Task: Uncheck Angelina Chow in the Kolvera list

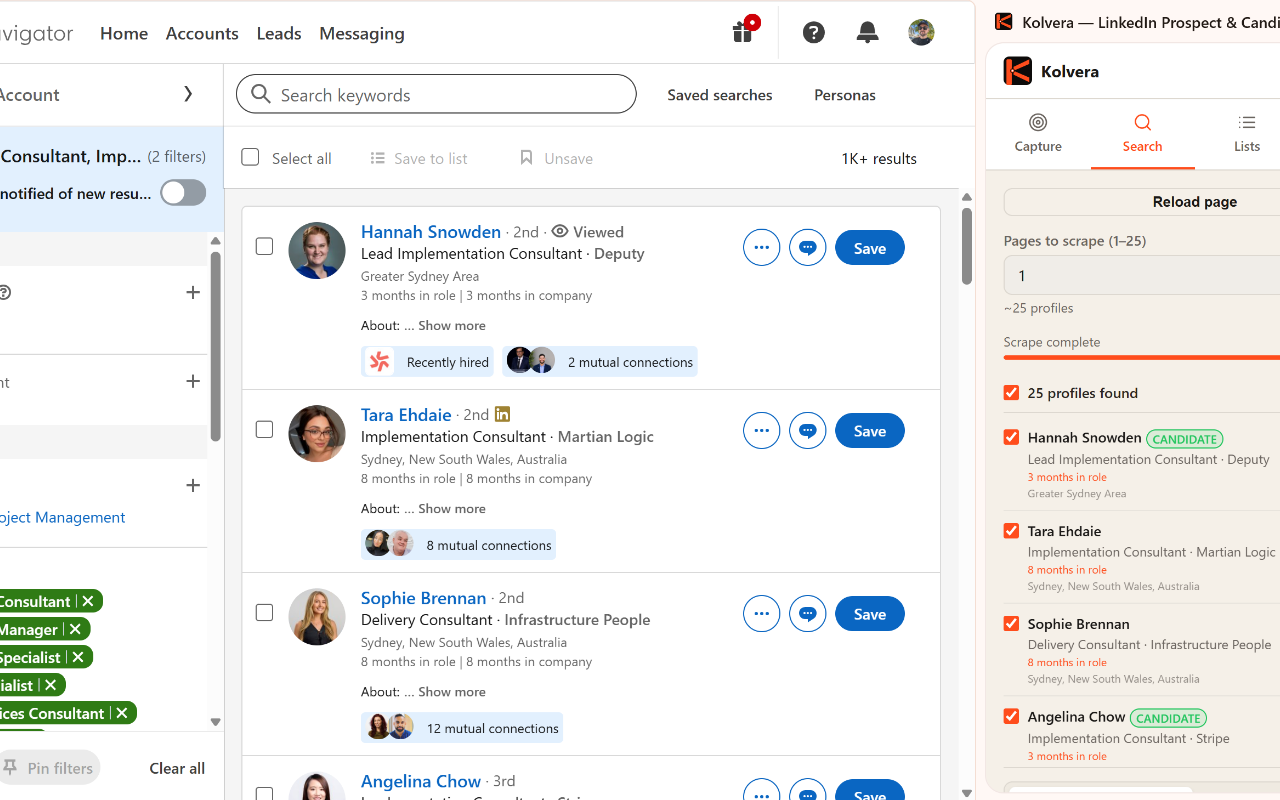Action: (1011, 716)
